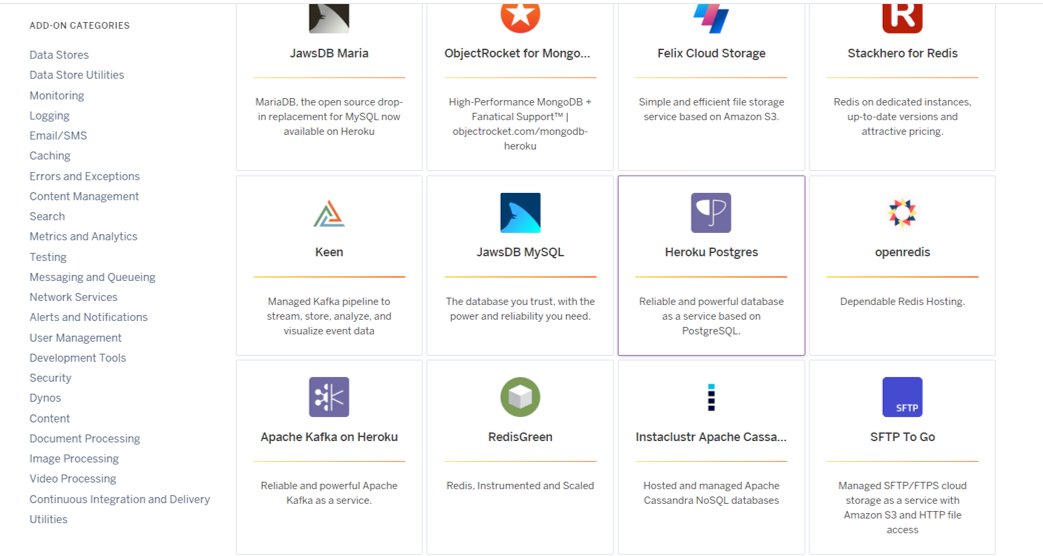The width and height of the screenshot is (1043, 556).
Task: Open the Utilities category
Action: click(48, 519)
